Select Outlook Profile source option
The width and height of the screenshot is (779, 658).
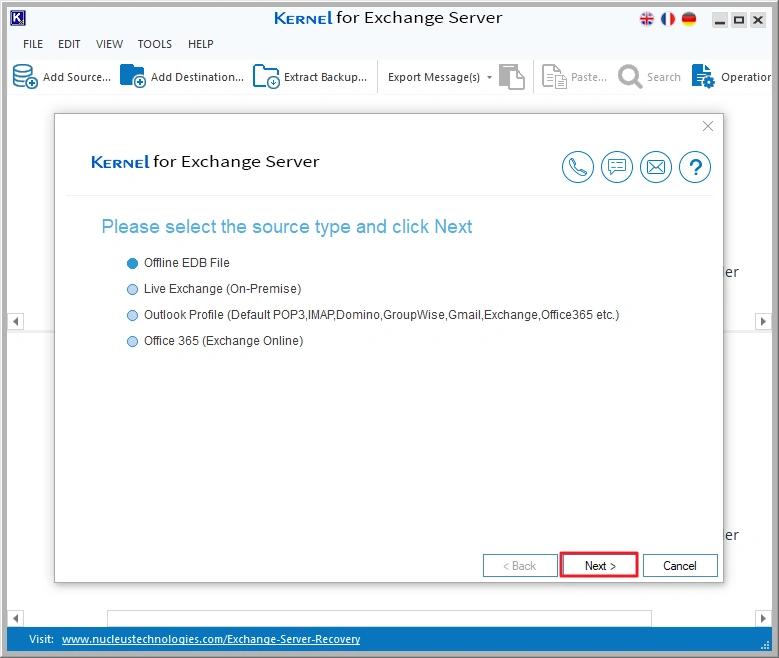tap(373, 315)
